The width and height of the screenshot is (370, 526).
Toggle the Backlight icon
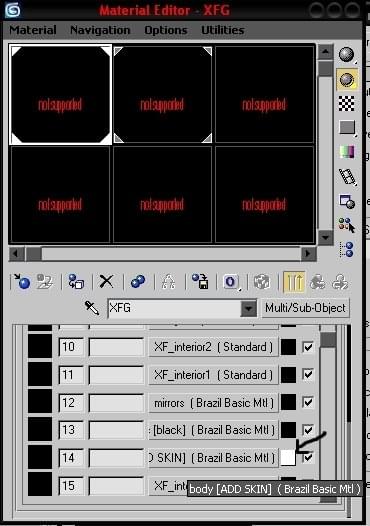point(347,80)
